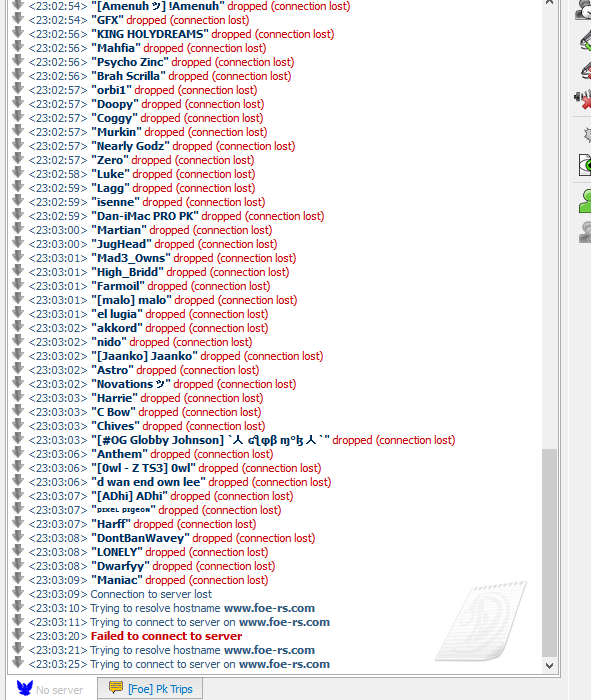Image resolution: width=591 pixels, height=700 pixels.
Task: Click the username "Doopy"
Action: click(x=115, y=104)
